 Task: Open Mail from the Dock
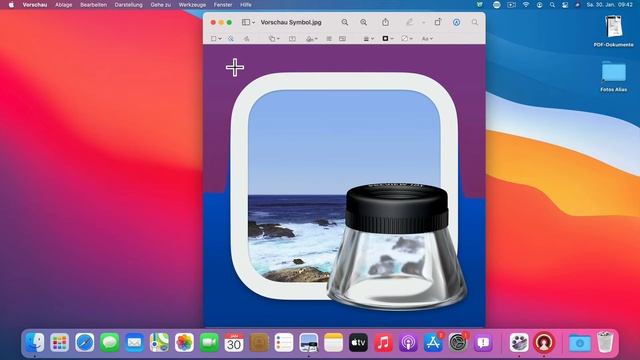pos(134,342)
